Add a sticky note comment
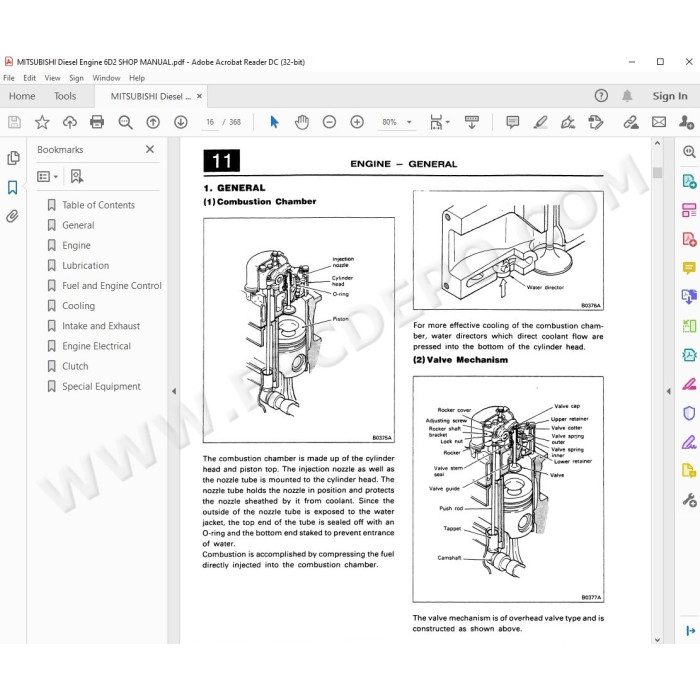This screenshot has width=700, height=700. tap(512, 122)
